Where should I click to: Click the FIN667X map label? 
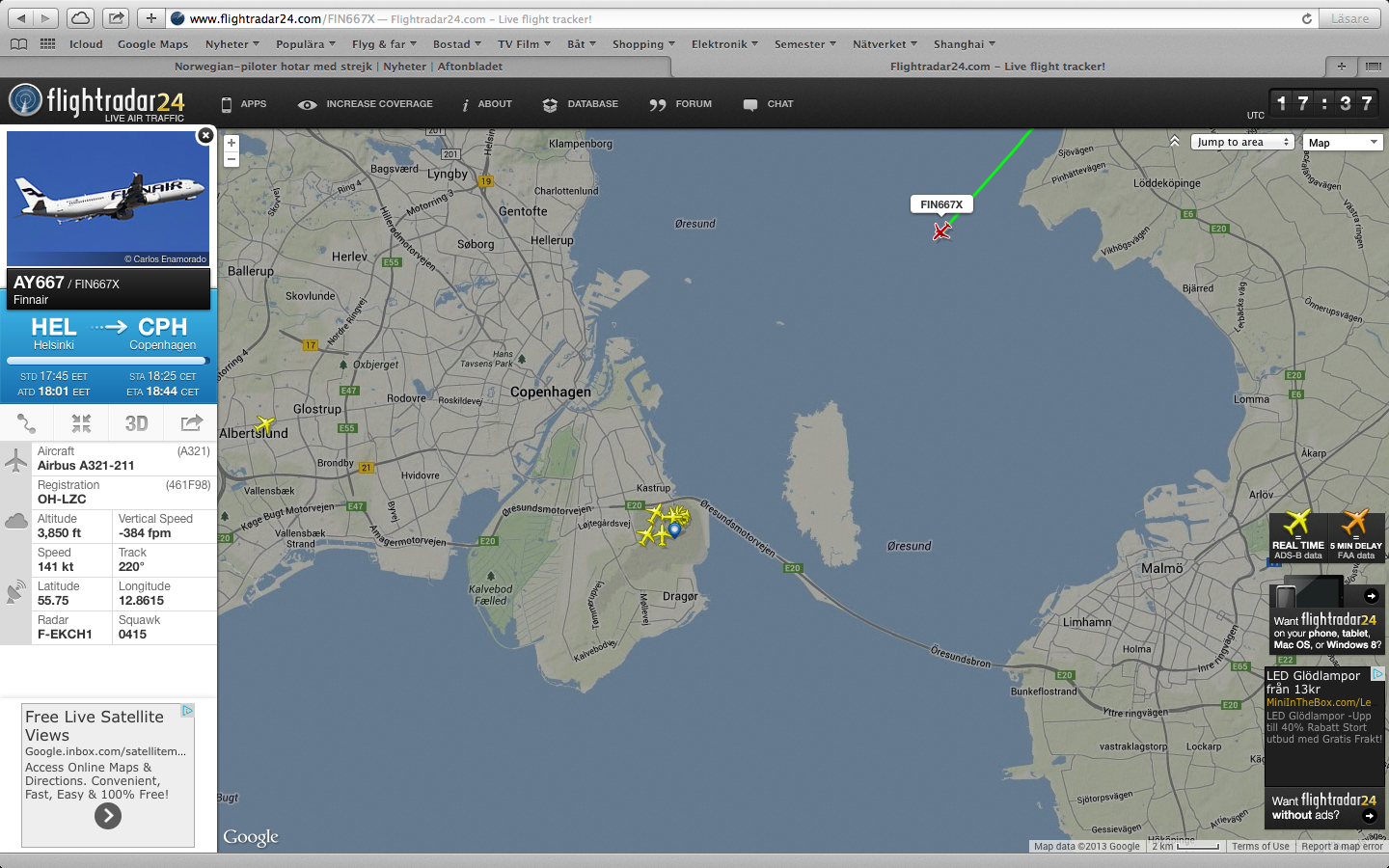(x=941, y=204)
